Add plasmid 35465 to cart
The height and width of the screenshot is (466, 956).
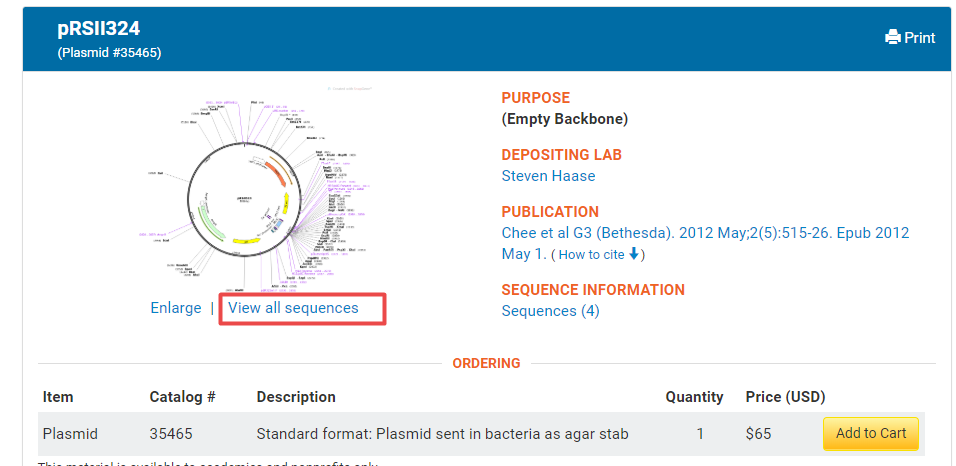pyautogui.click(x=870, y=434)
